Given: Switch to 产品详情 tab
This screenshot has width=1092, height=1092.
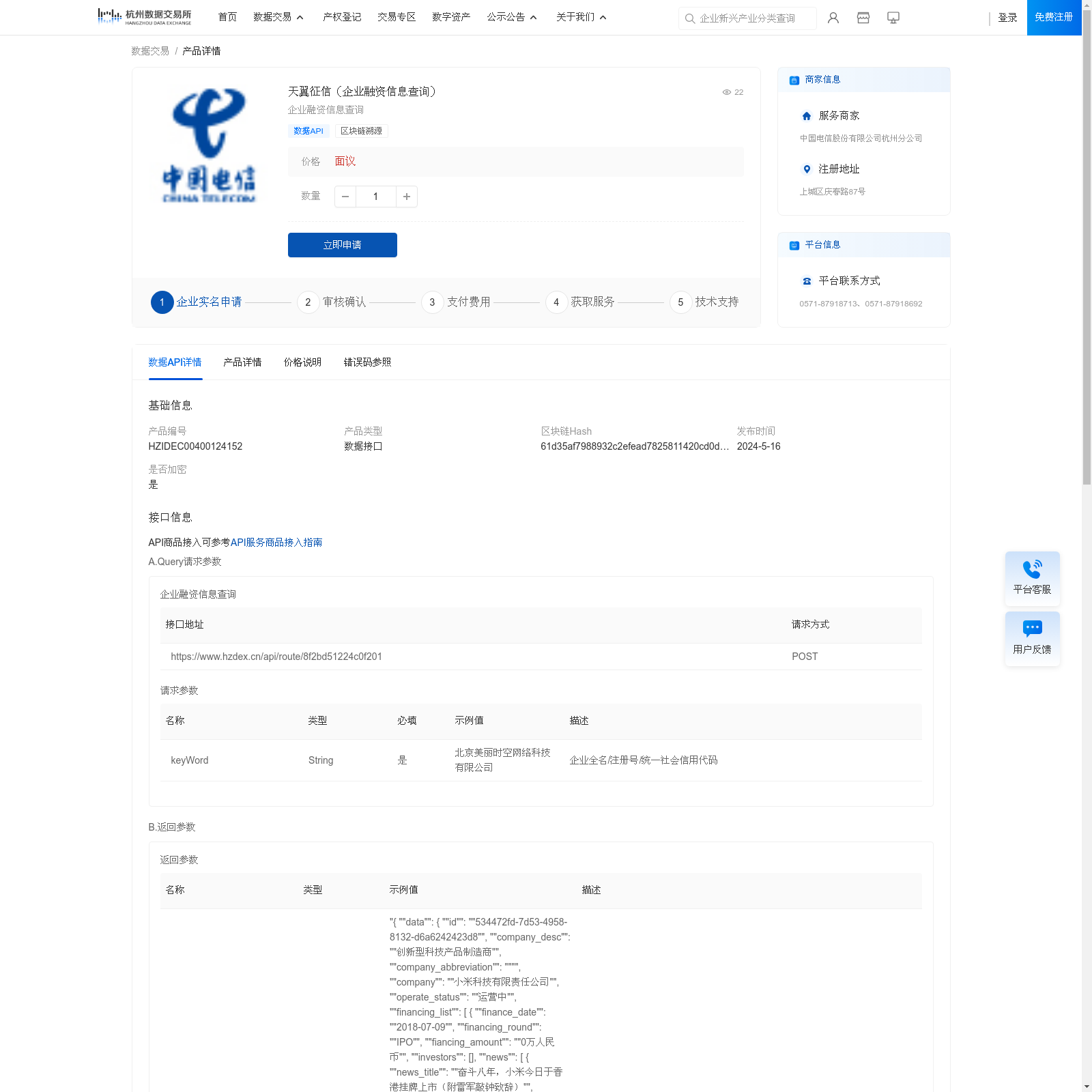Looking at the screenshot, I should coord(243,362).
